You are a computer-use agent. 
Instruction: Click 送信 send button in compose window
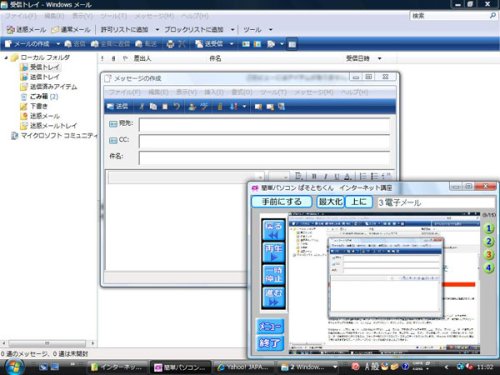click(118, 106)
